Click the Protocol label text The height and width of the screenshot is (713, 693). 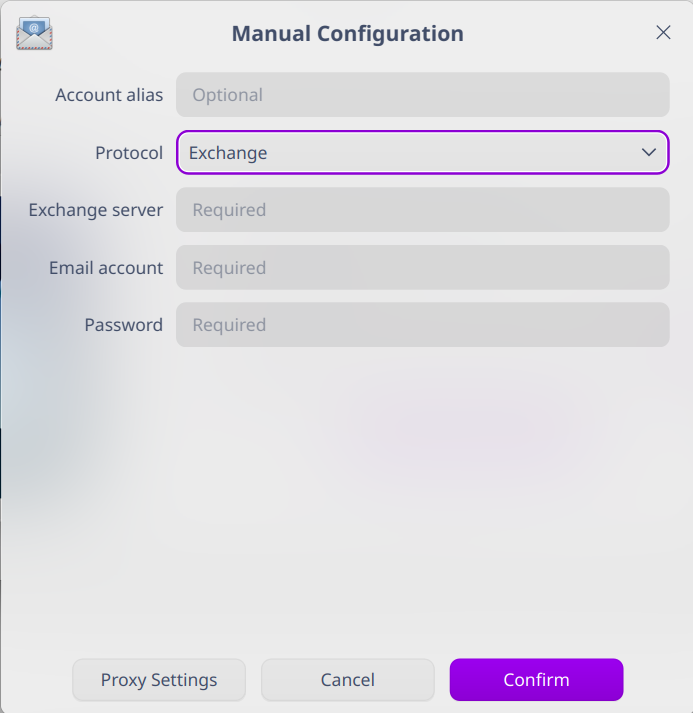129,153
